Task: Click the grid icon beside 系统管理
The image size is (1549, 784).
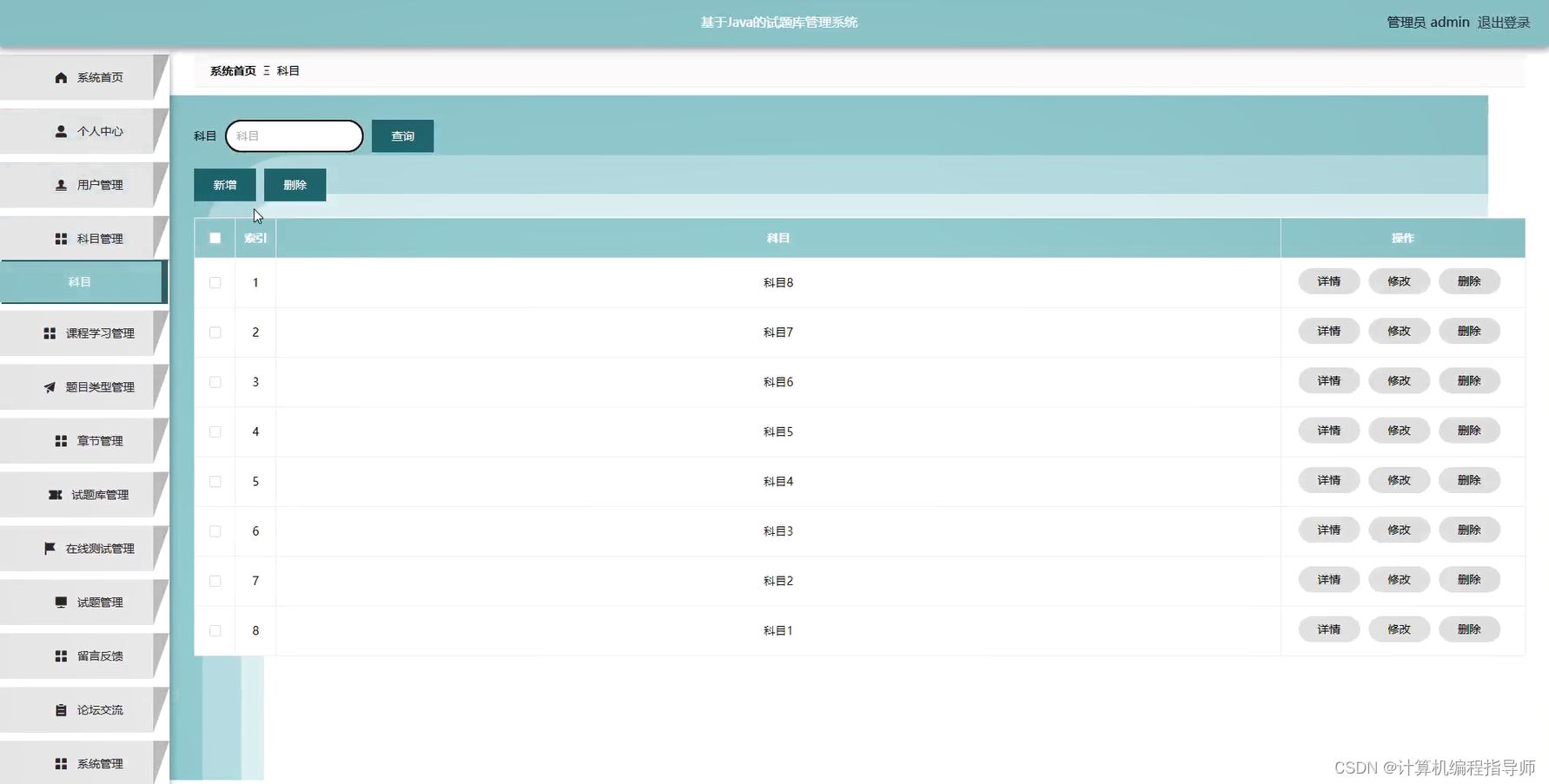Action: (x=61, y=764)
